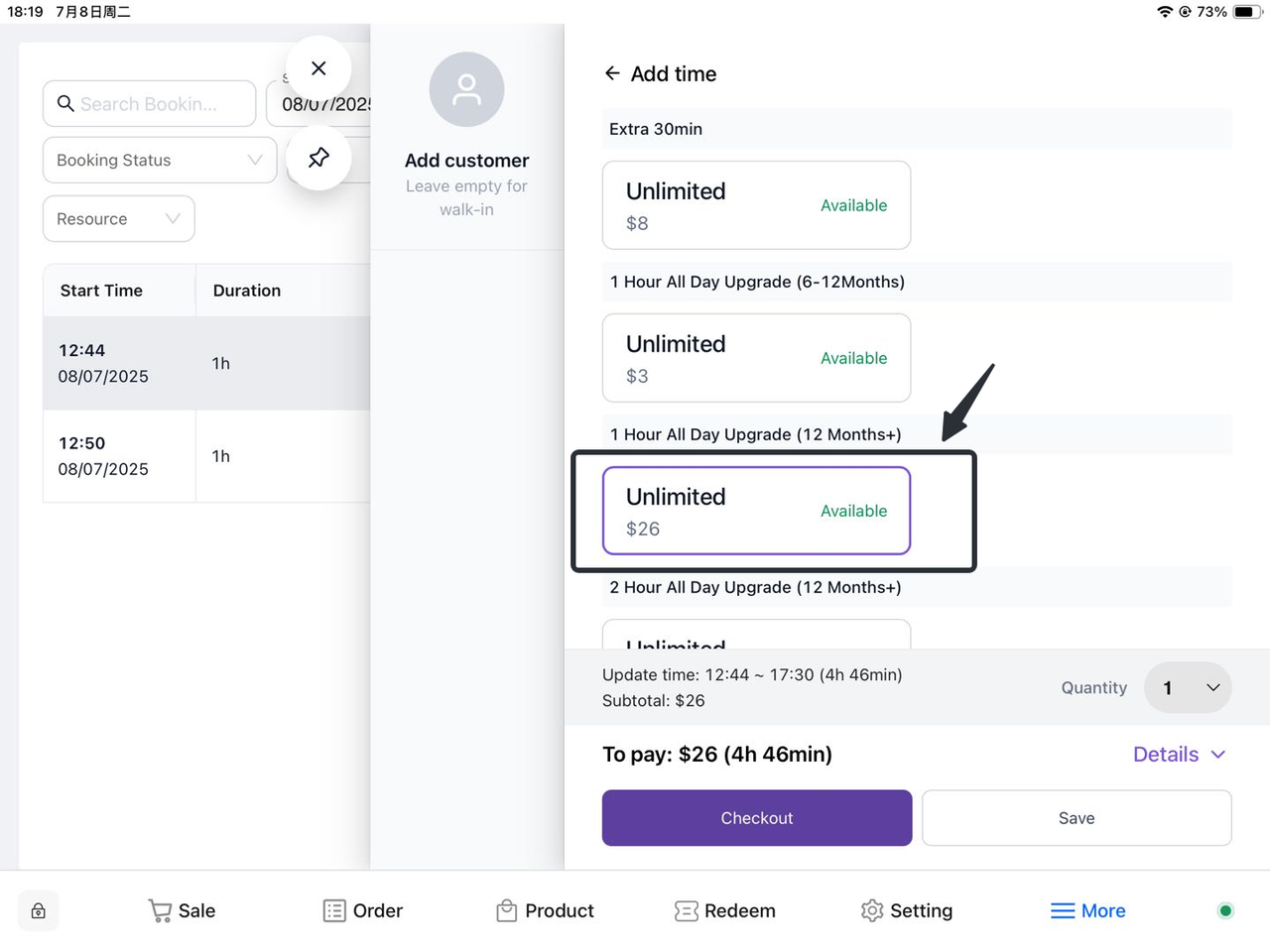Open the Resource filter dropdown
Viewport: 1270px width, 952px height.
118,219
